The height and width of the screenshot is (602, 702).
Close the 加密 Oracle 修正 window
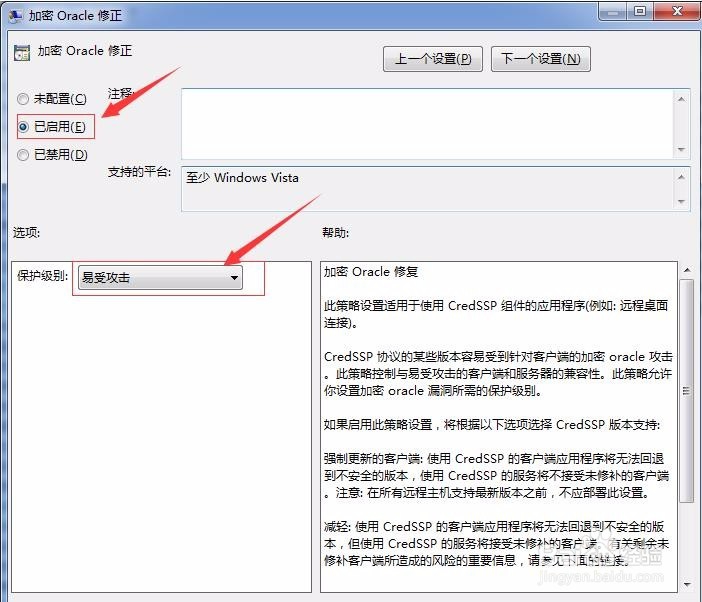coord(677,12)
